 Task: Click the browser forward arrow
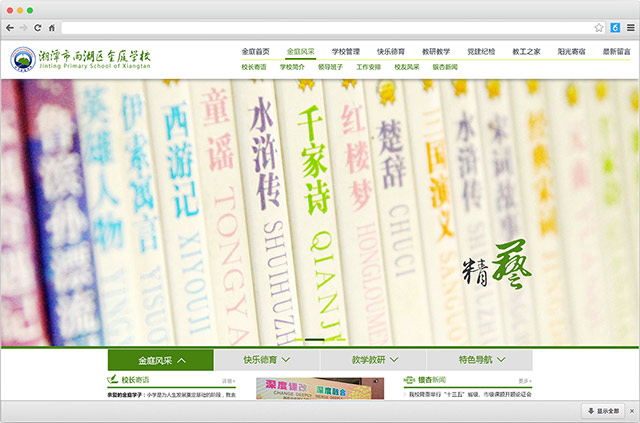pos(24,27)
